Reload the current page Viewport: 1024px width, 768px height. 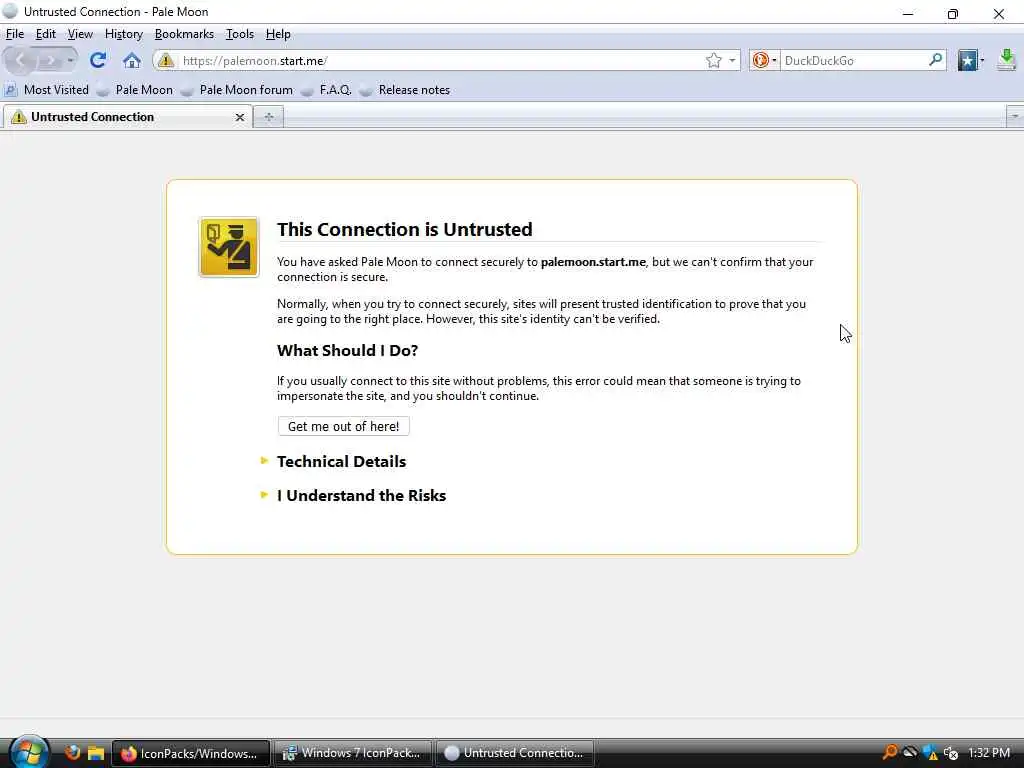pyautogui.click(x=99, y=61)
